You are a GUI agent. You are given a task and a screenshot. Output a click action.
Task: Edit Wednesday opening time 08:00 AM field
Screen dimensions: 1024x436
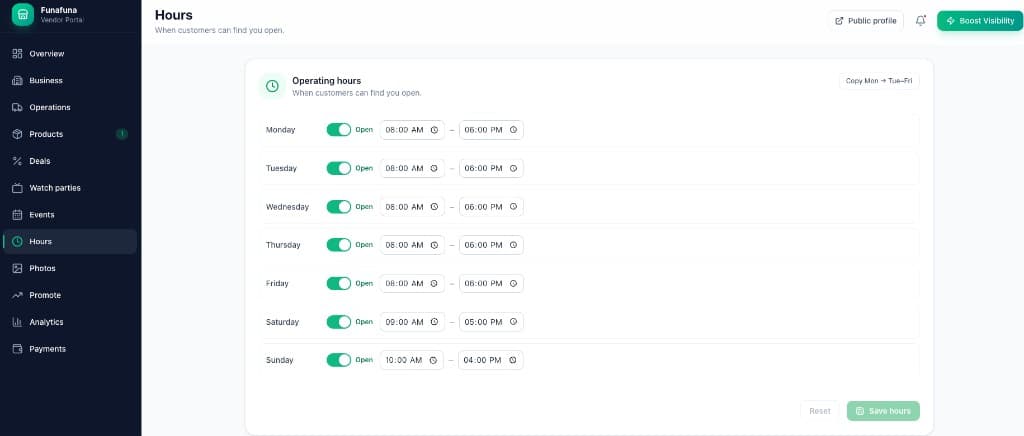tap(412, 207)
